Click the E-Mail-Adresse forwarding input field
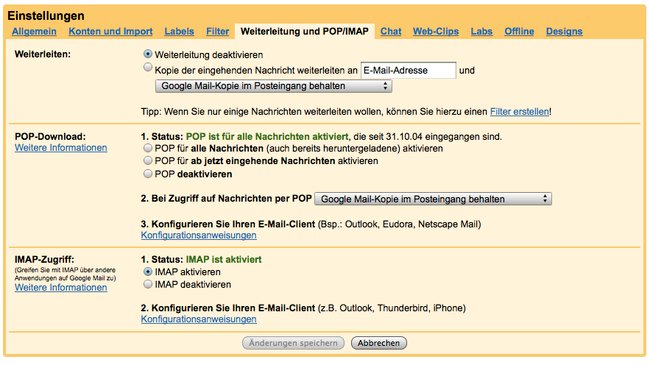 tap(408, 70)
